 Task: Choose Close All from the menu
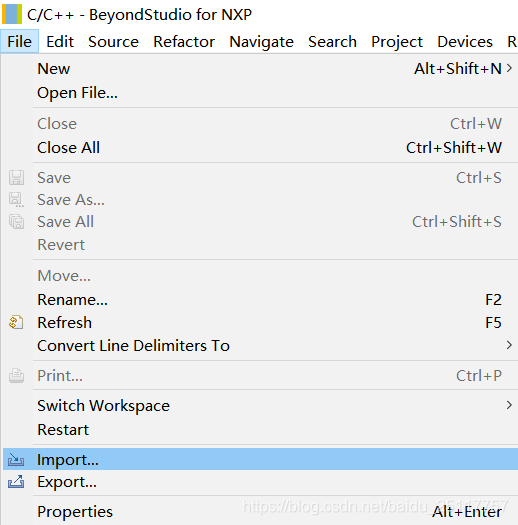coord(259,148)
